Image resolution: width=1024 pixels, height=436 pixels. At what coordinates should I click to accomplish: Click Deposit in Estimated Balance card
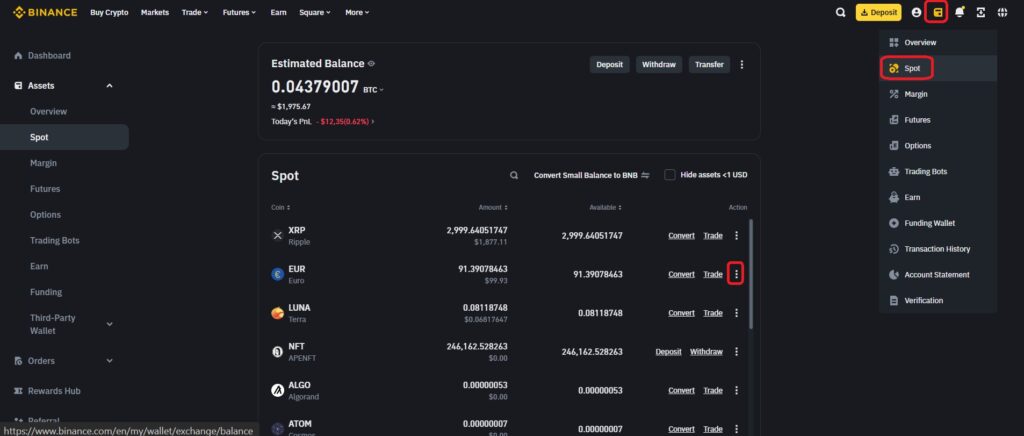pyautogui.click(x=609, y=65)
